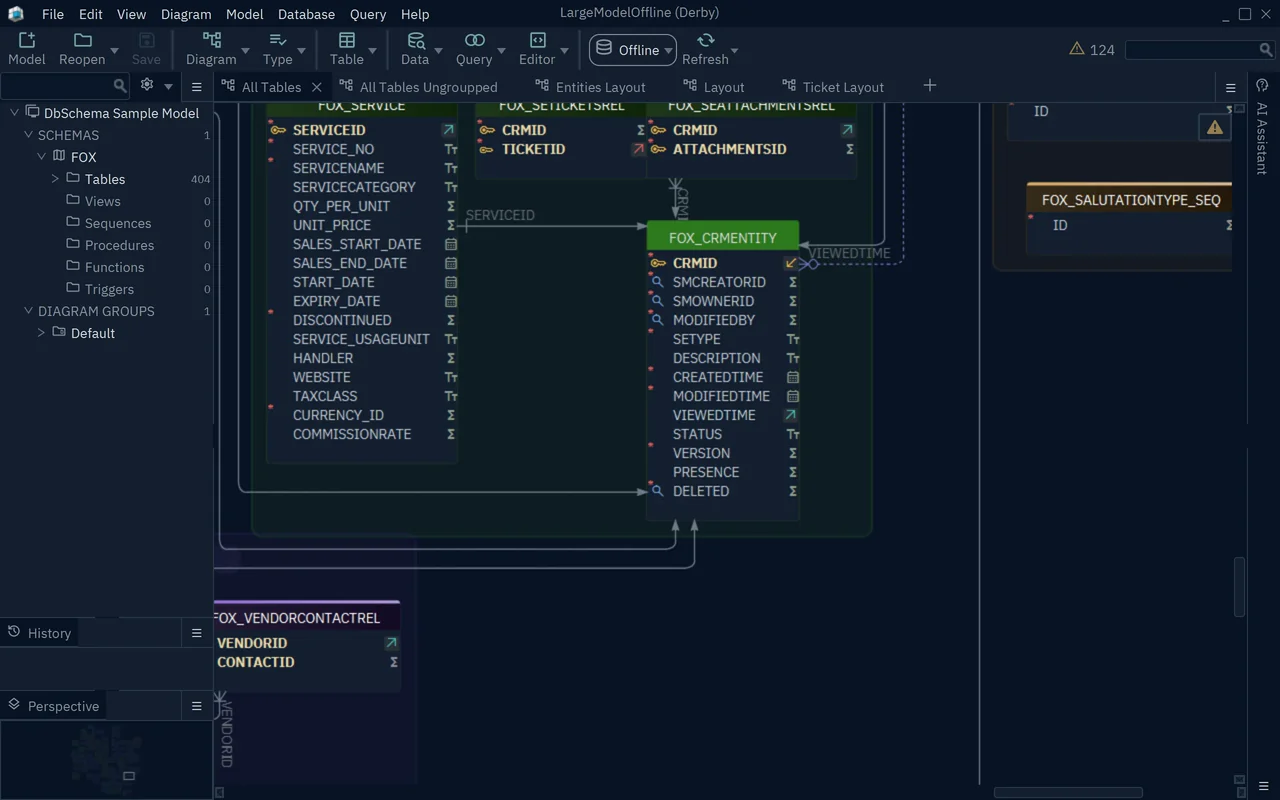The width and height of the screenshot is (1280, 800).
Task: Open the History panel menu icon
Action: (197, 633)
